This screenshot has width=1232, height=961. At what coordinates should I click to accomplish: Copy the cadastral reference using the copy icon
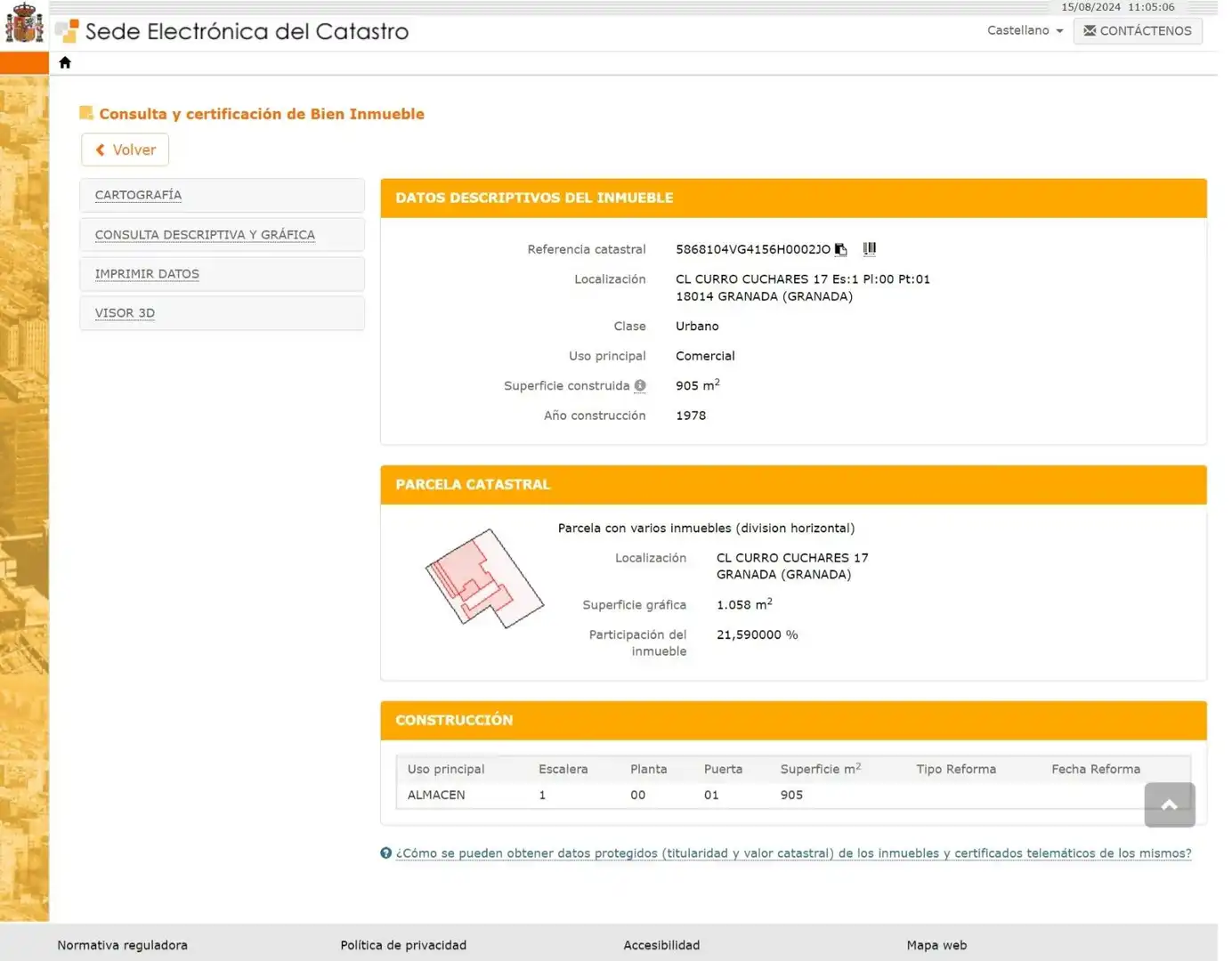click(840, 249)
